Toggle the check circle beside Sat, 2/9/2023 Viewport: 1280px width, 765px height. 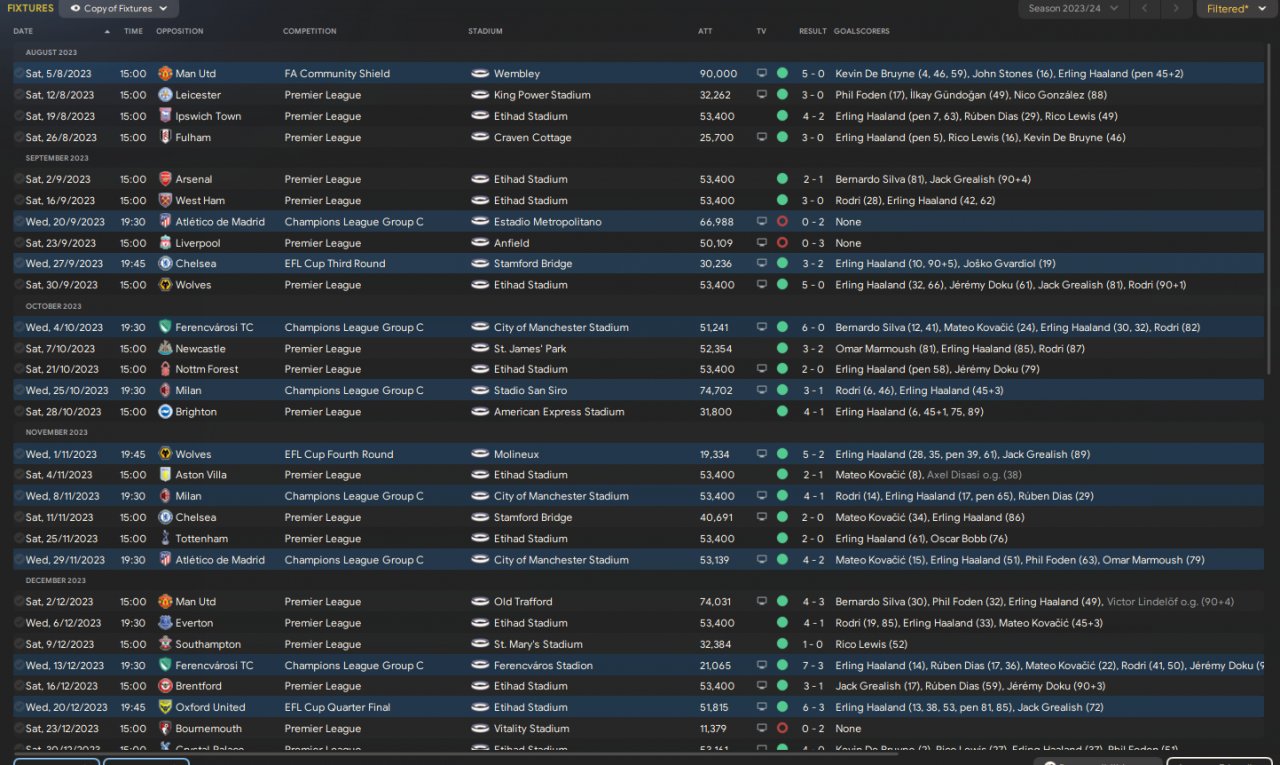click(18, 180)
